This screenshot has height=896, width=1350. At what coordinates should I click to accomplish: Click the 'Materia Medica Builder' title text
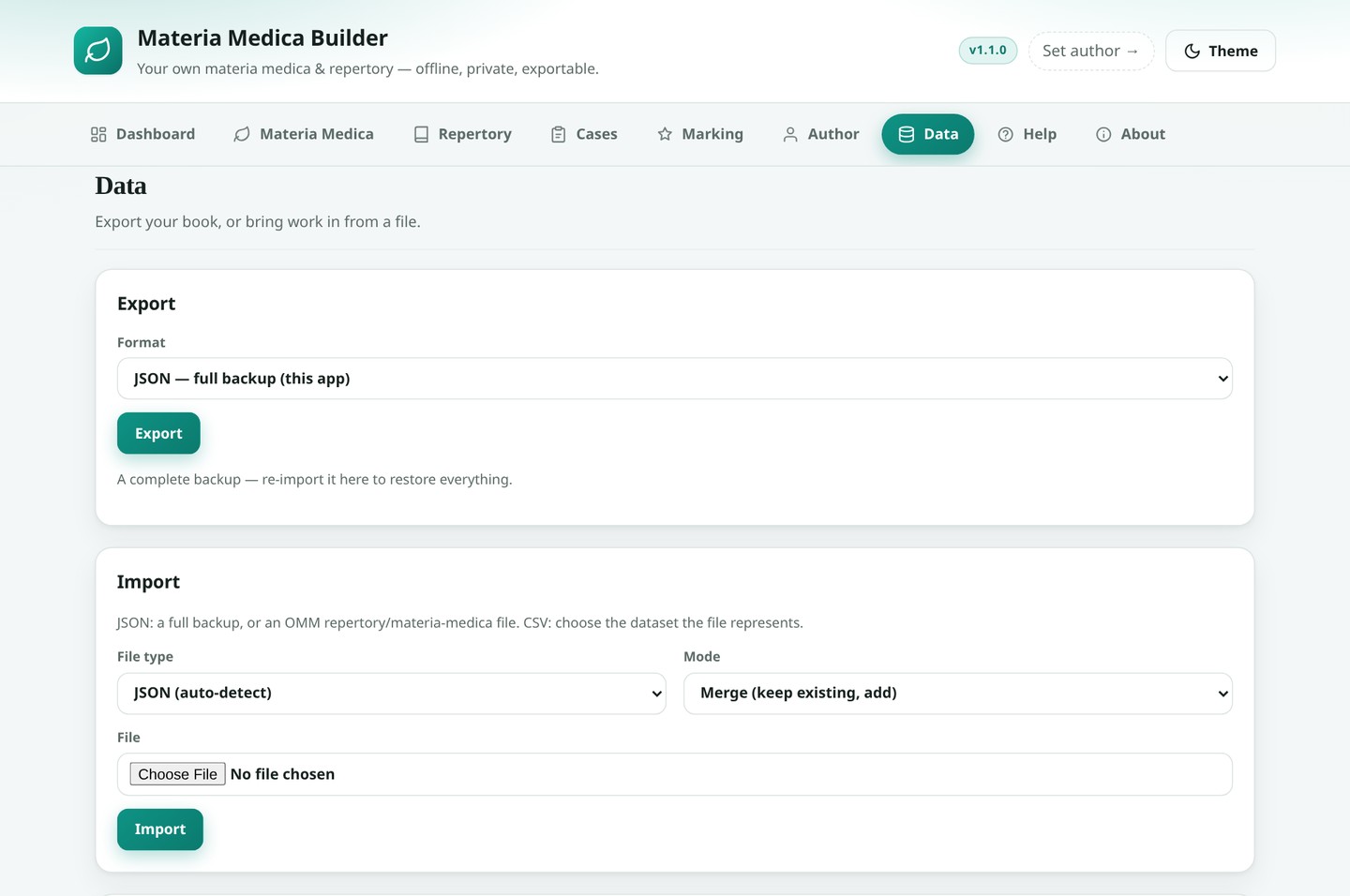(x=262, y=38)
